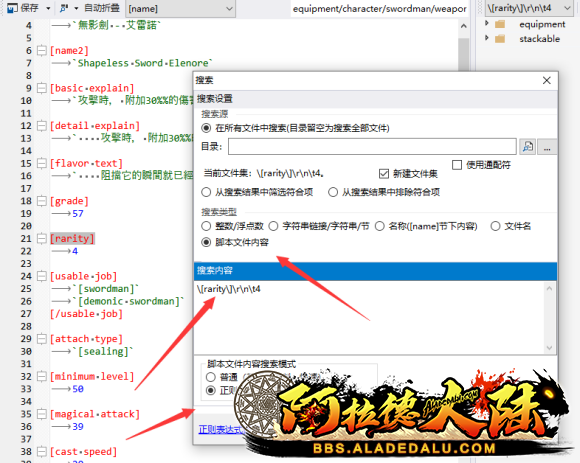The image size is (580, 463).
Task: Click the equipment folder icon
Action: click(x=500, y=24)
